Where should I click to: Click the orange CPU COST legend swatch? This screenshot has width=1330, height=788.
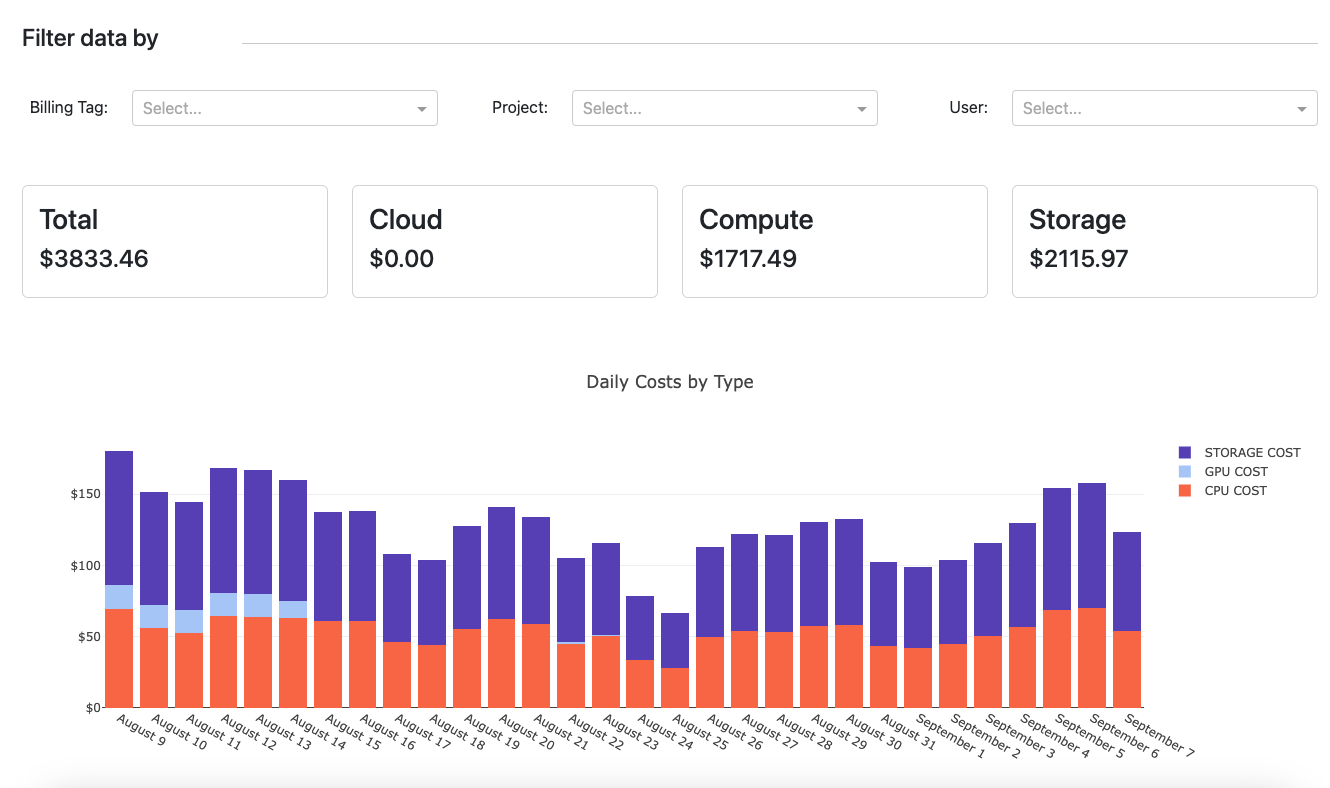[x=1185, y=491]
